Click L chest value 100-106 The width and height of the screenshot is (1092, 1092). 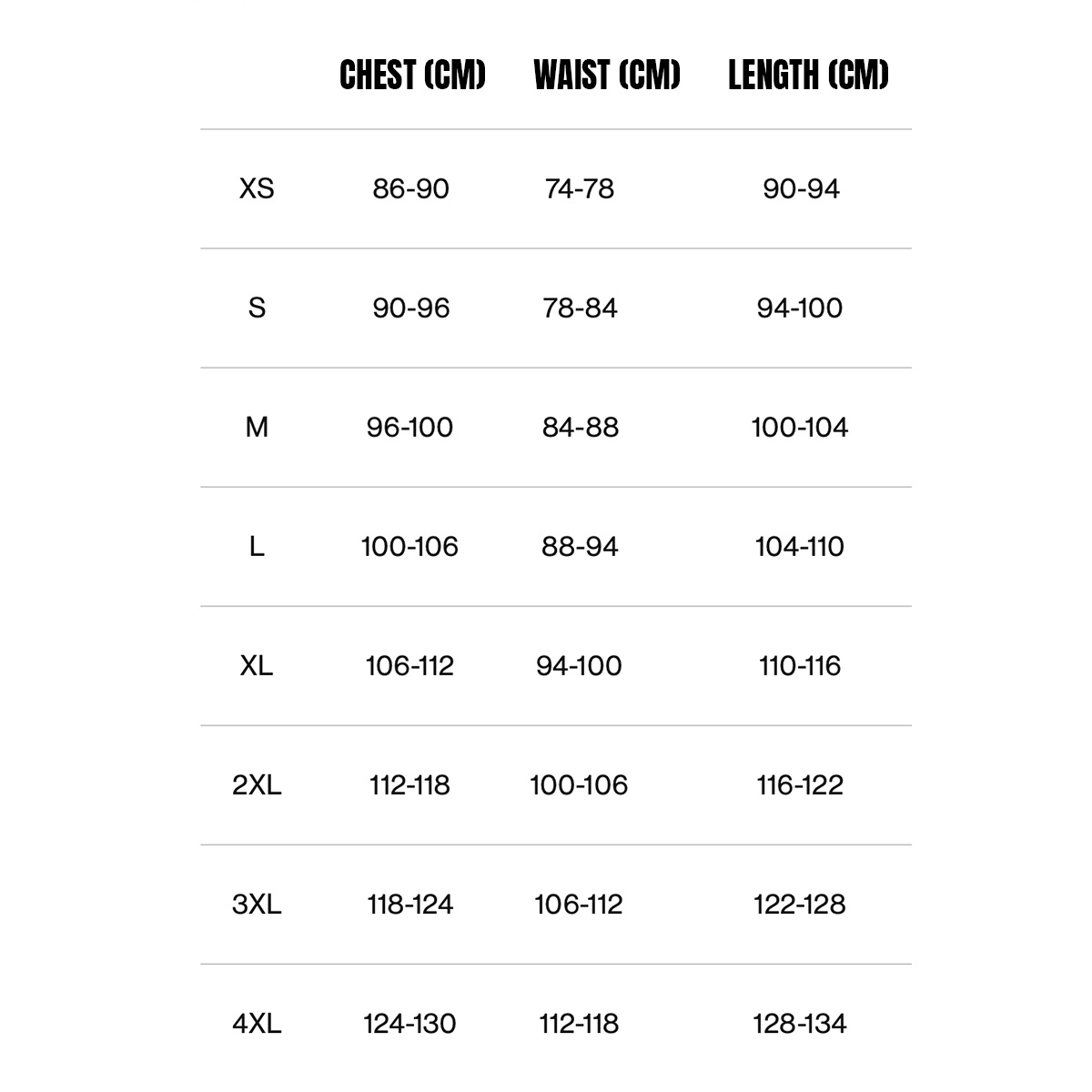[x=409, y=546]
